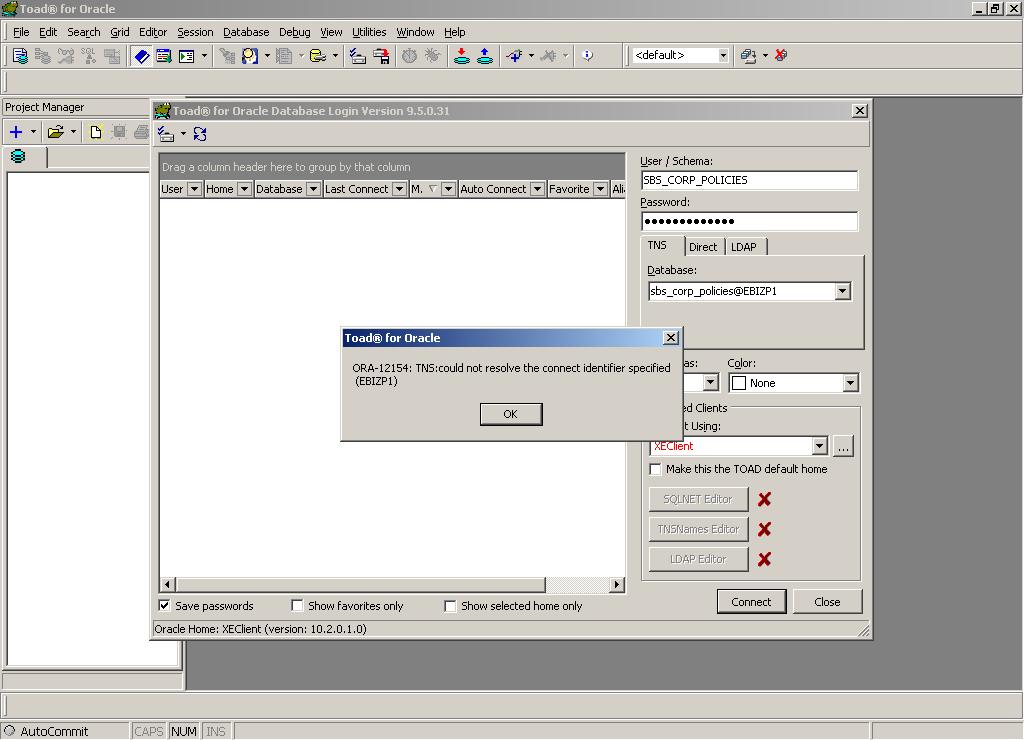The width and height of the screenshot is (1024, 740).
Task: Select the teal database tab icon in Project Manager
Action: (x=18, y=156)
